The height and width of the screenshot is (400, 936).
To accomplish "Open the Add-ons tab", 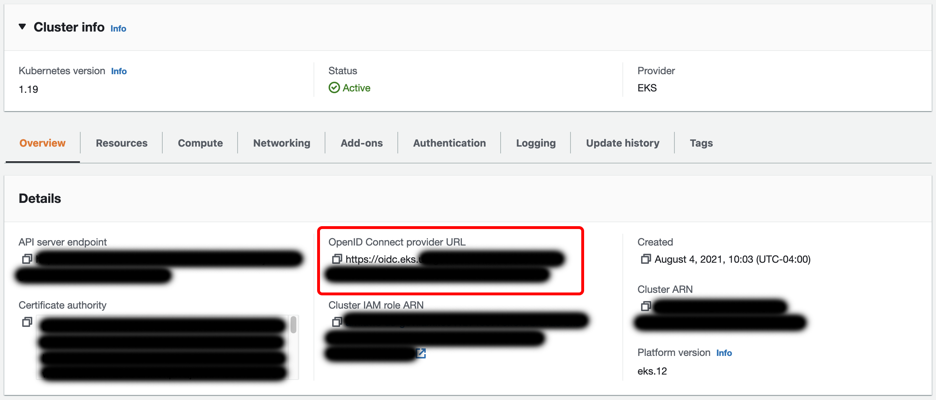I will (x=361, y=143).
